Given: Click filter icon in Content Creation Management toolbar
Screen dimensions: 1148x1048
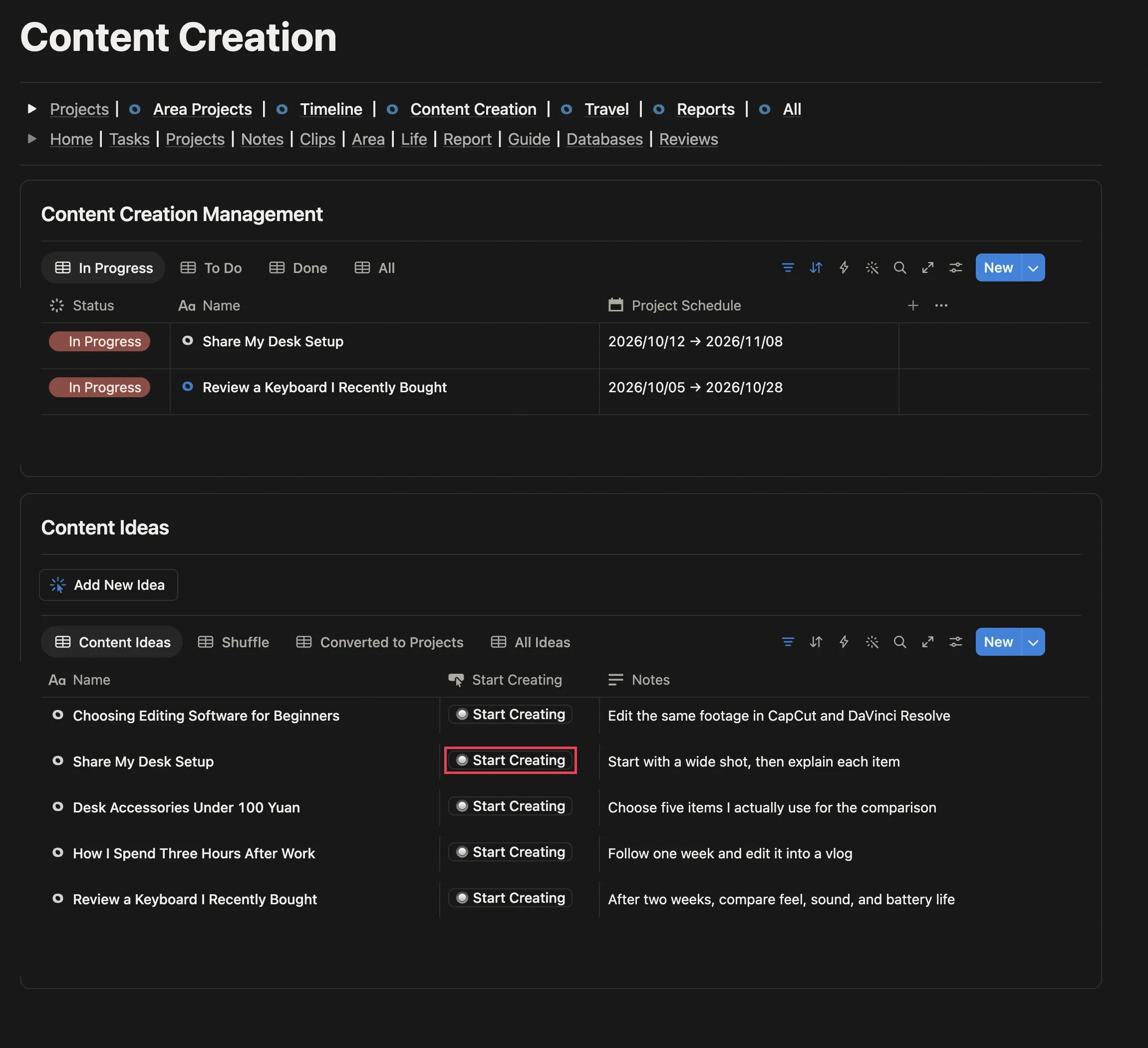Looking at the screenshot, I should coord(788,267).
